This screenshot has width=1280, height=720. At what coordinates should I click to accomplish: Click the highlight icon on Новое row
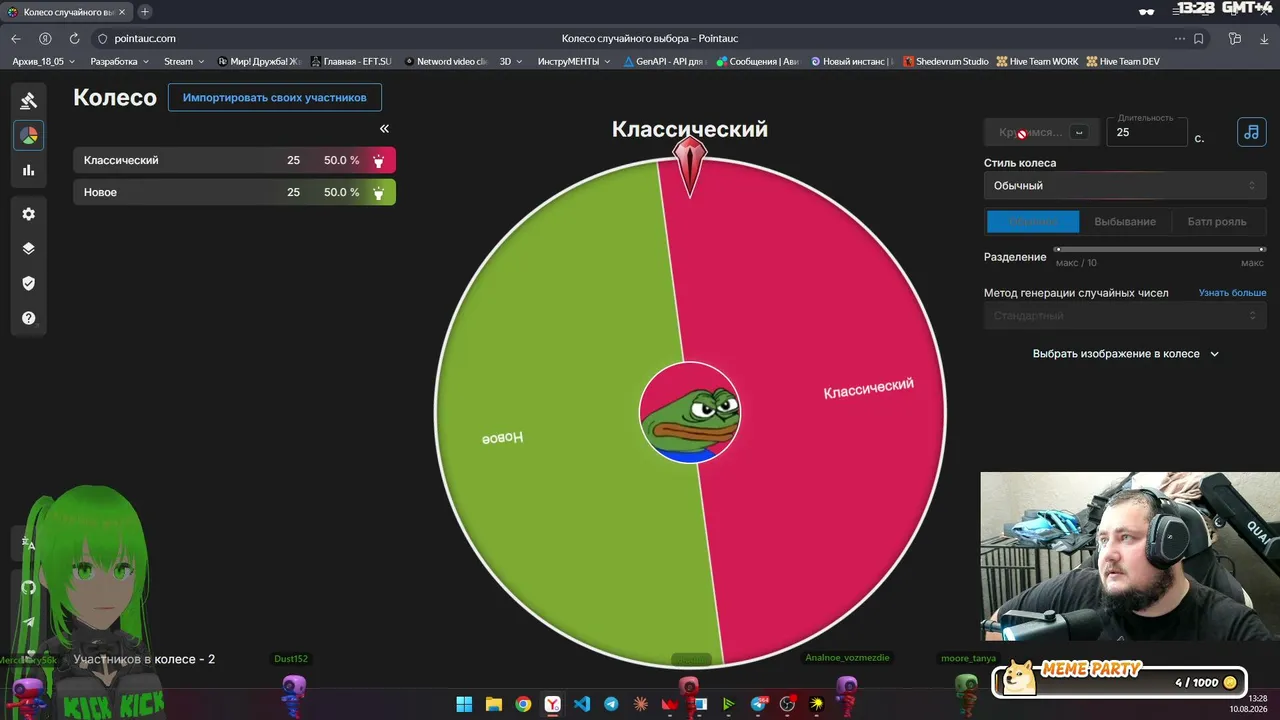[x=379, y=192]
